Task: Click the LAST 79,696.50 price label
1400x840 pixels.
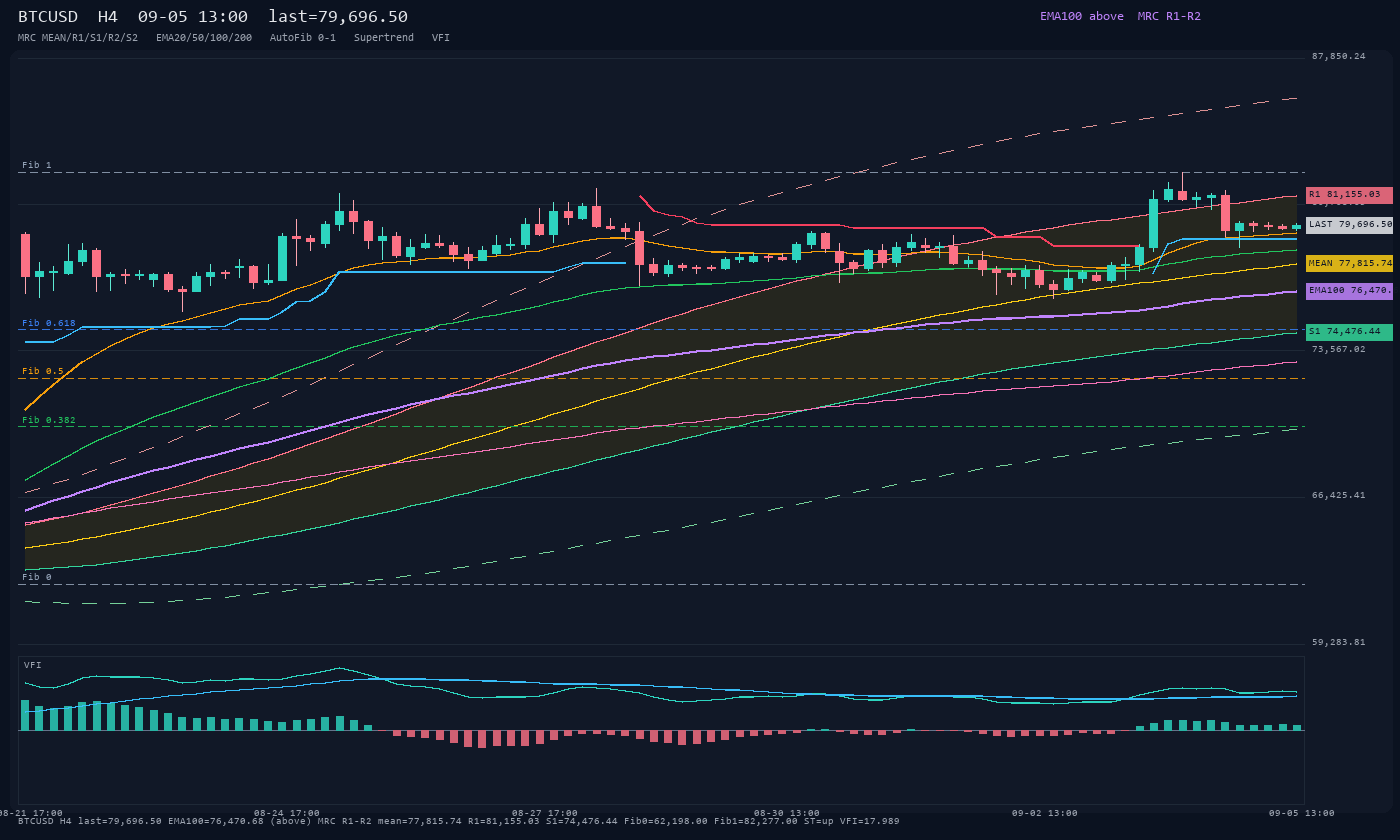Action: [x=1349, y=225]
